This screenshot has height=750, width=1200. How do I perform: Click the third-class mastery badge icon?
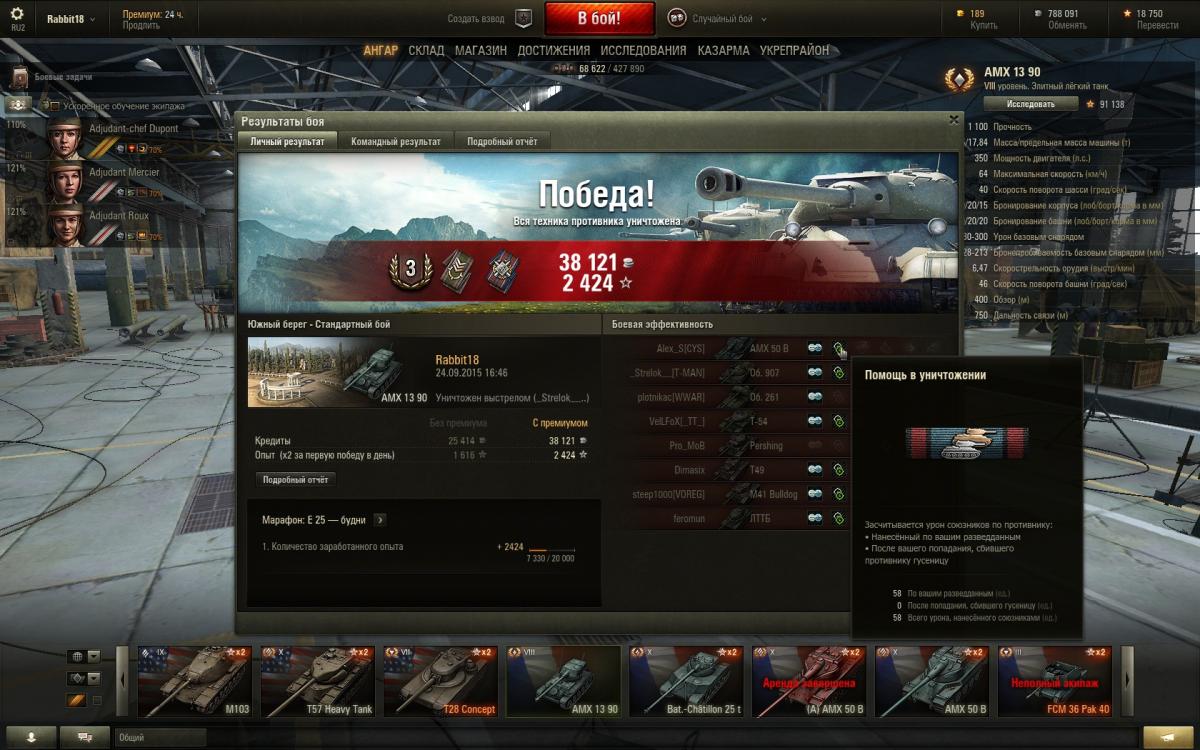[410, 270]
